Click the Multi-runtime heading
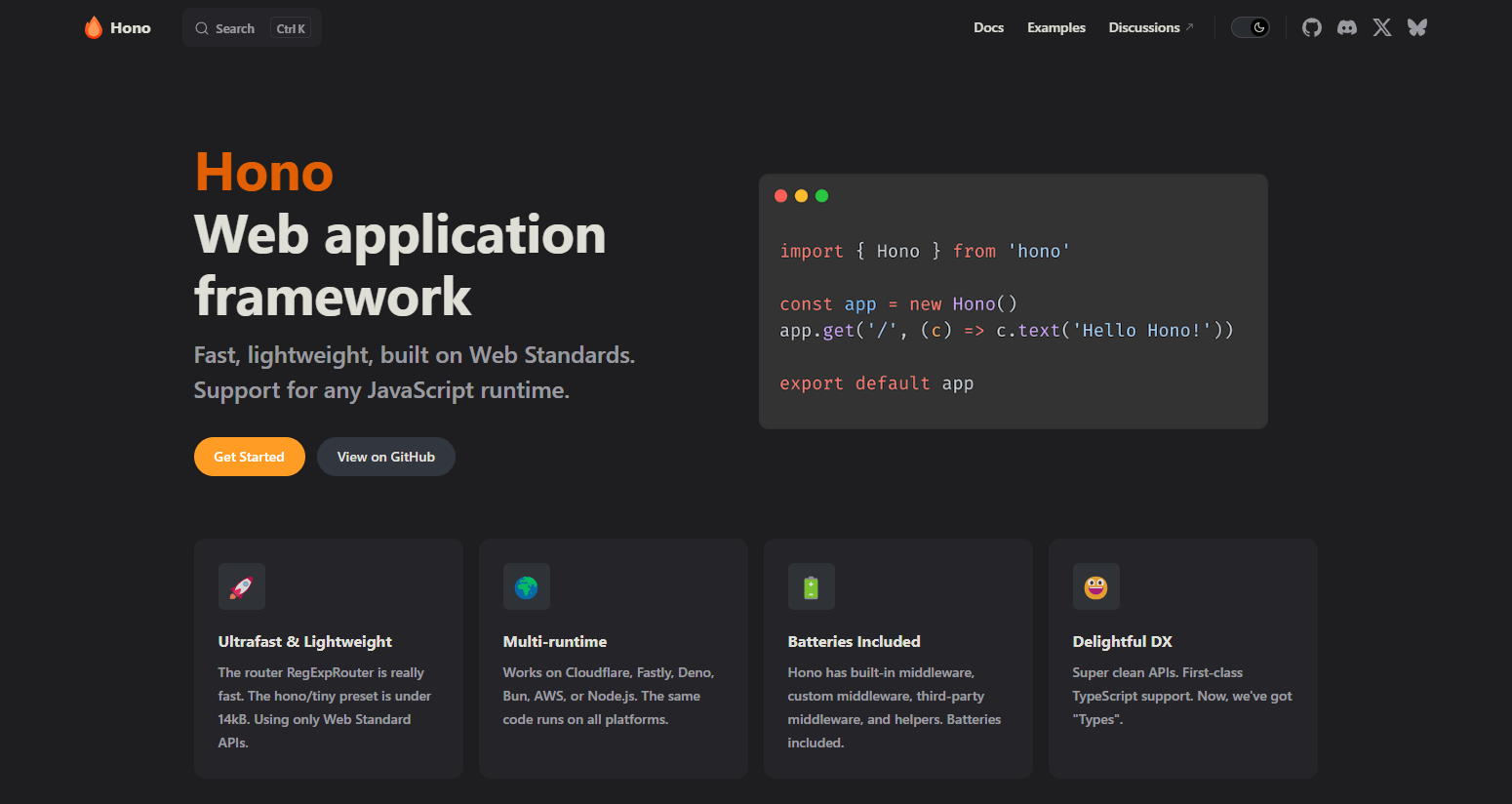The image size is (1512, 804). [555, 641]
